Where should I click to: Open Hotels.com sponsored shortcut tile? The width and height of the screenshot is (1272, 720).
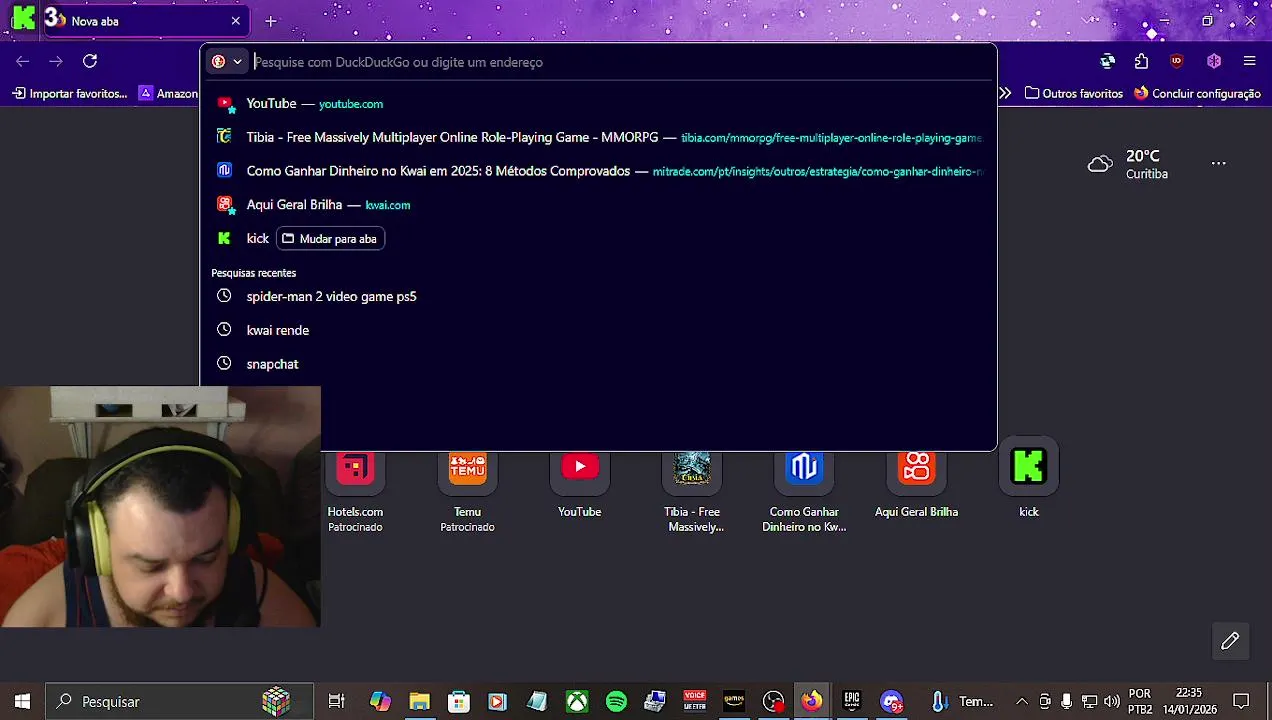(355, 485)
